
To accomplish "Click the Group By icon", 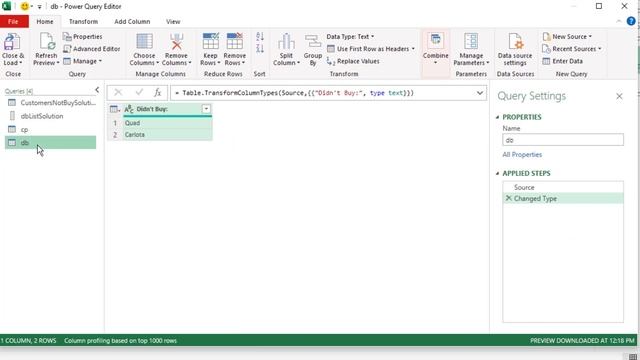I will (x=313, y=42).
